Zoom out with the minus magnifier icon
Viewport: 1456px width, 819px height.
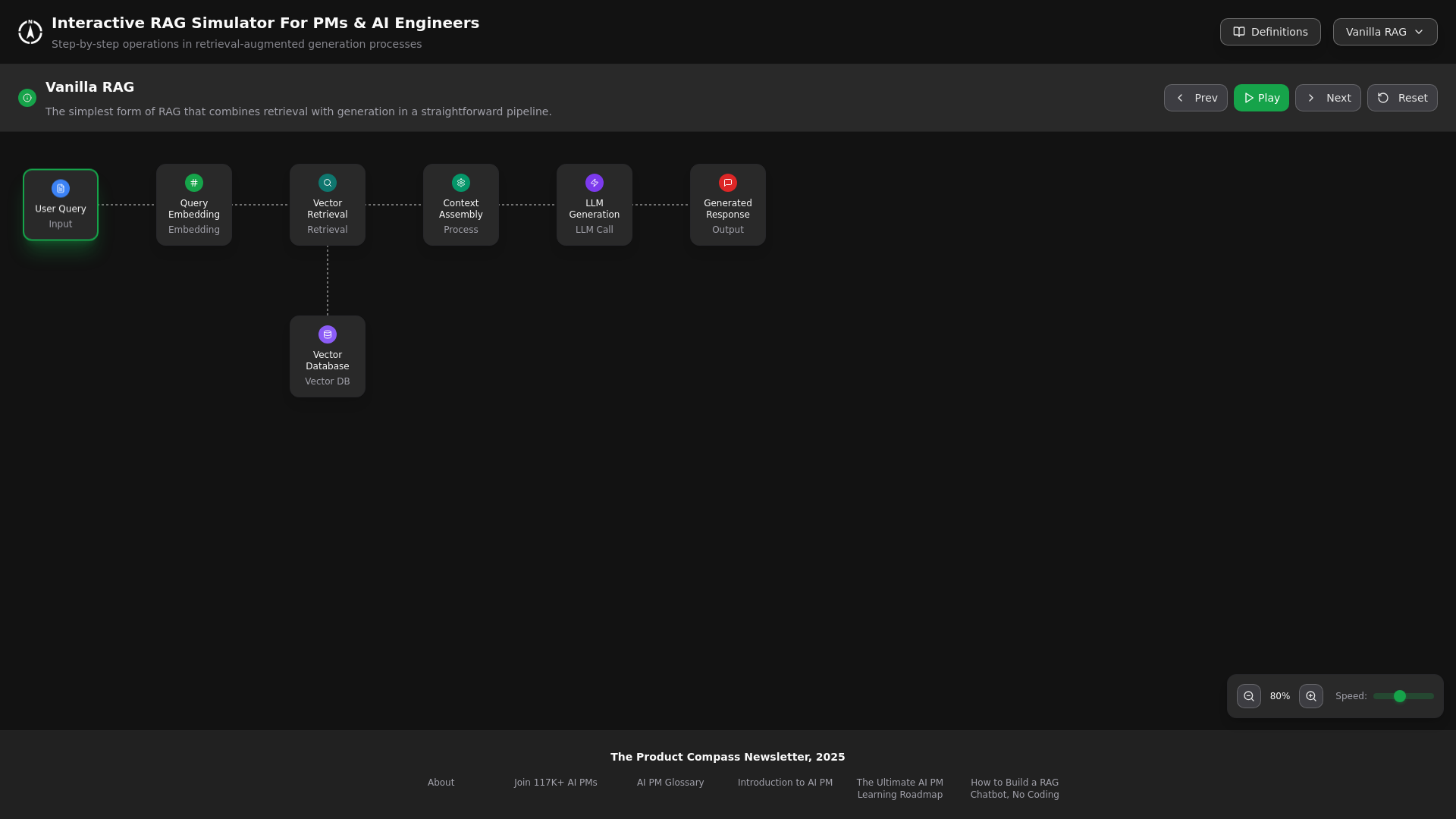pos(1248,696)
